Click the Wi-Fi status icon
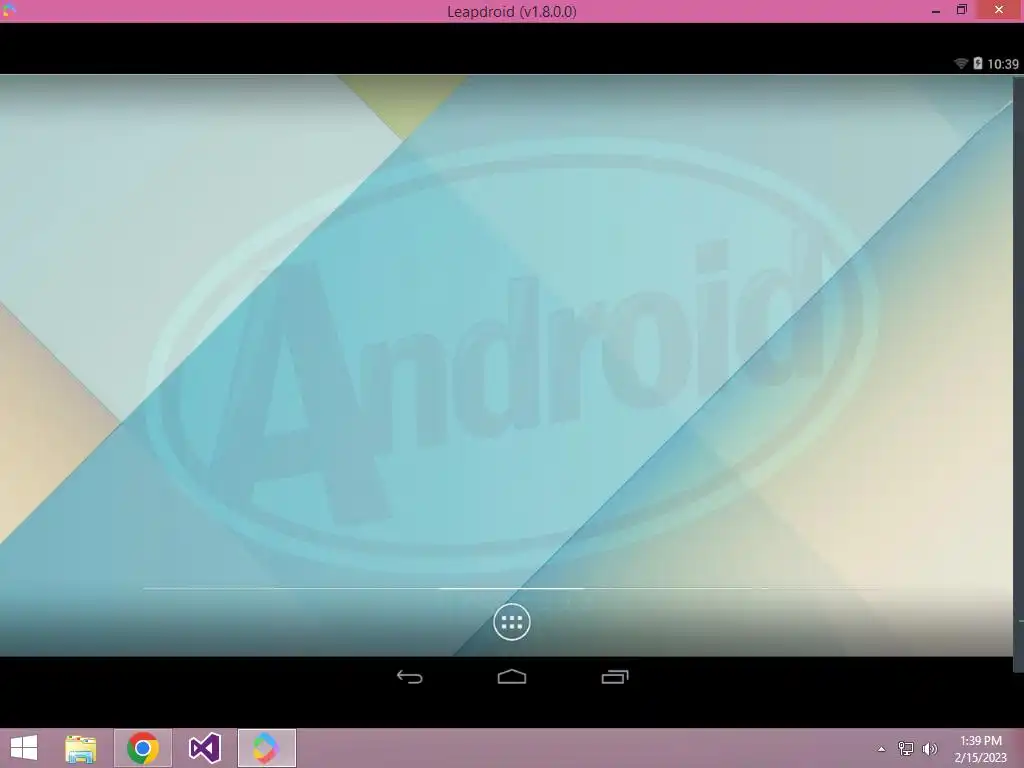Viewport: 1024px width, 768px height. pos(961,63)
